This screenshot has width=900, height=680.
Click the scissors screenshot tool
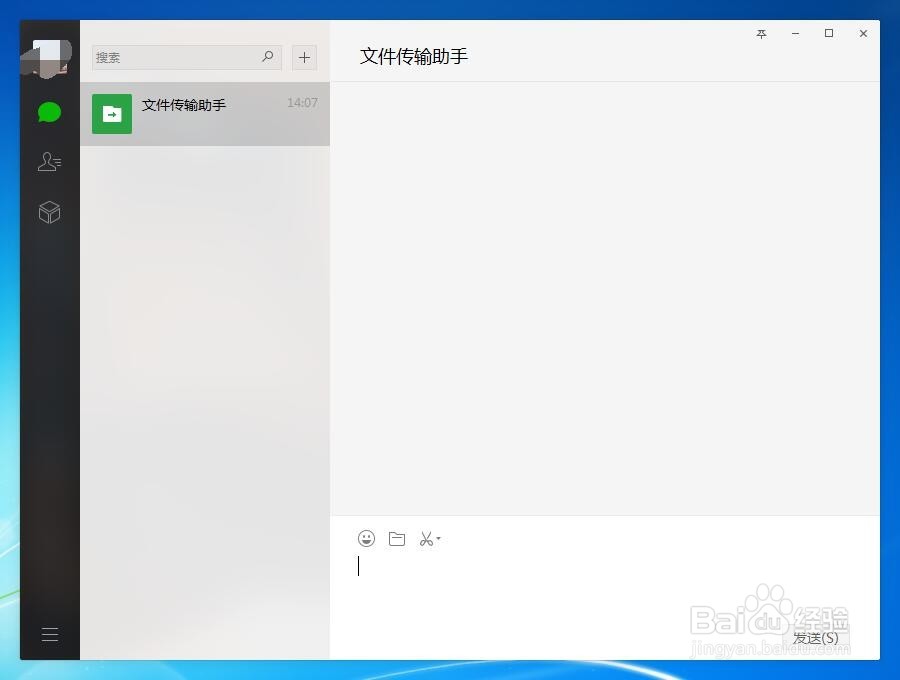click(x=426, y=538)
